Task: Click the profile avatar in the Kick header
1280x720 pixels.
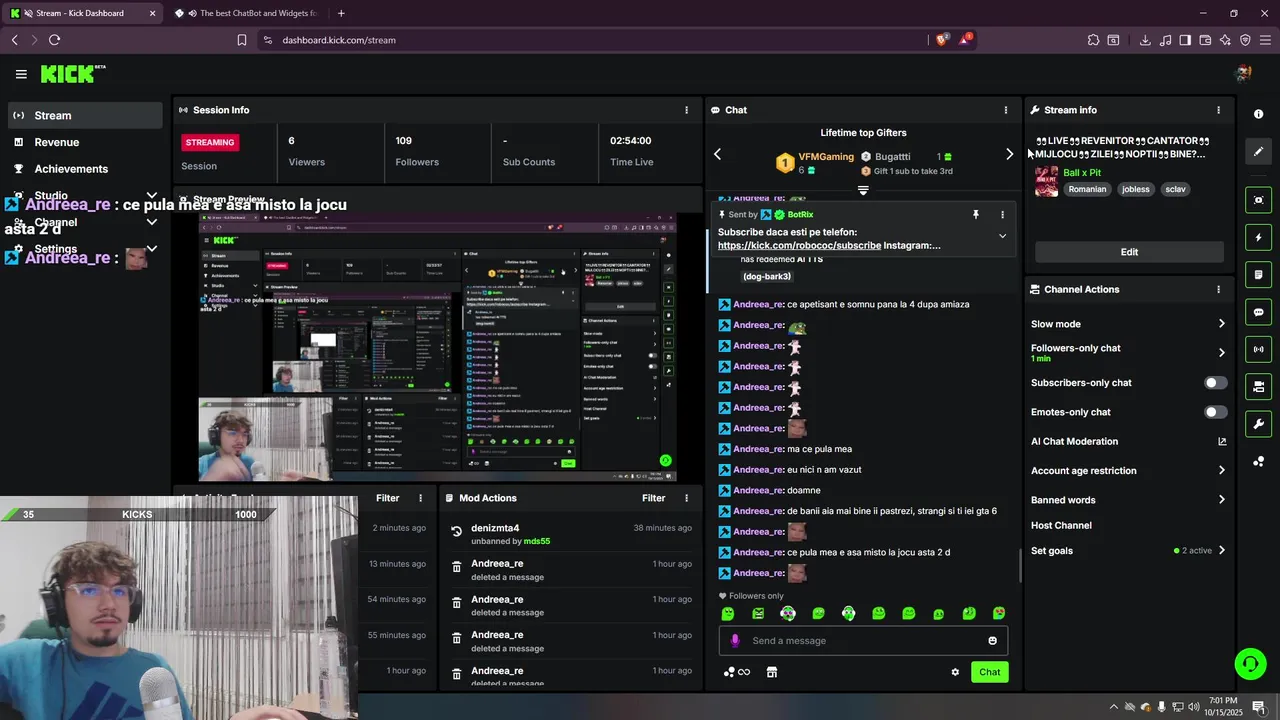Action: tap(1244, 74)
